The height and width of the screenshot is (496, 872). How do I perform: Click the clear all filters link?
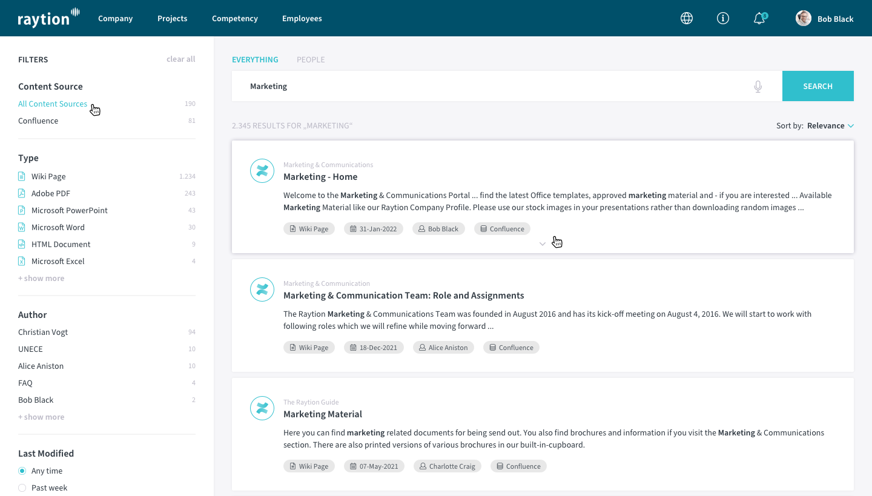[x=180, y=59]
